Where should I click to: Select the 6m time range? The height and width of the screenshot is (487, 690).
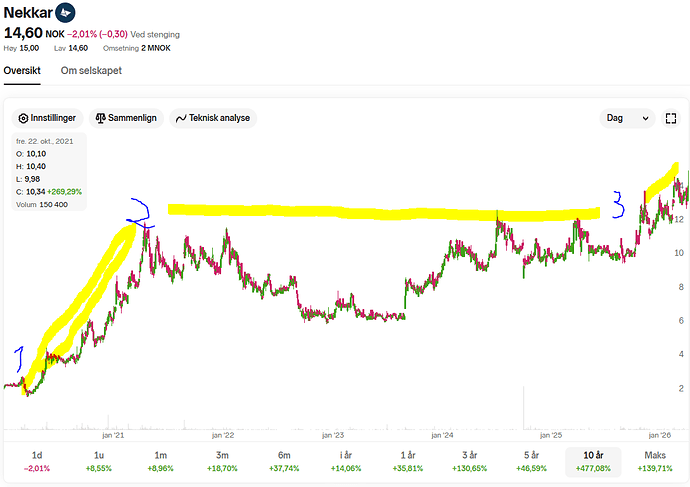point(284,461)
